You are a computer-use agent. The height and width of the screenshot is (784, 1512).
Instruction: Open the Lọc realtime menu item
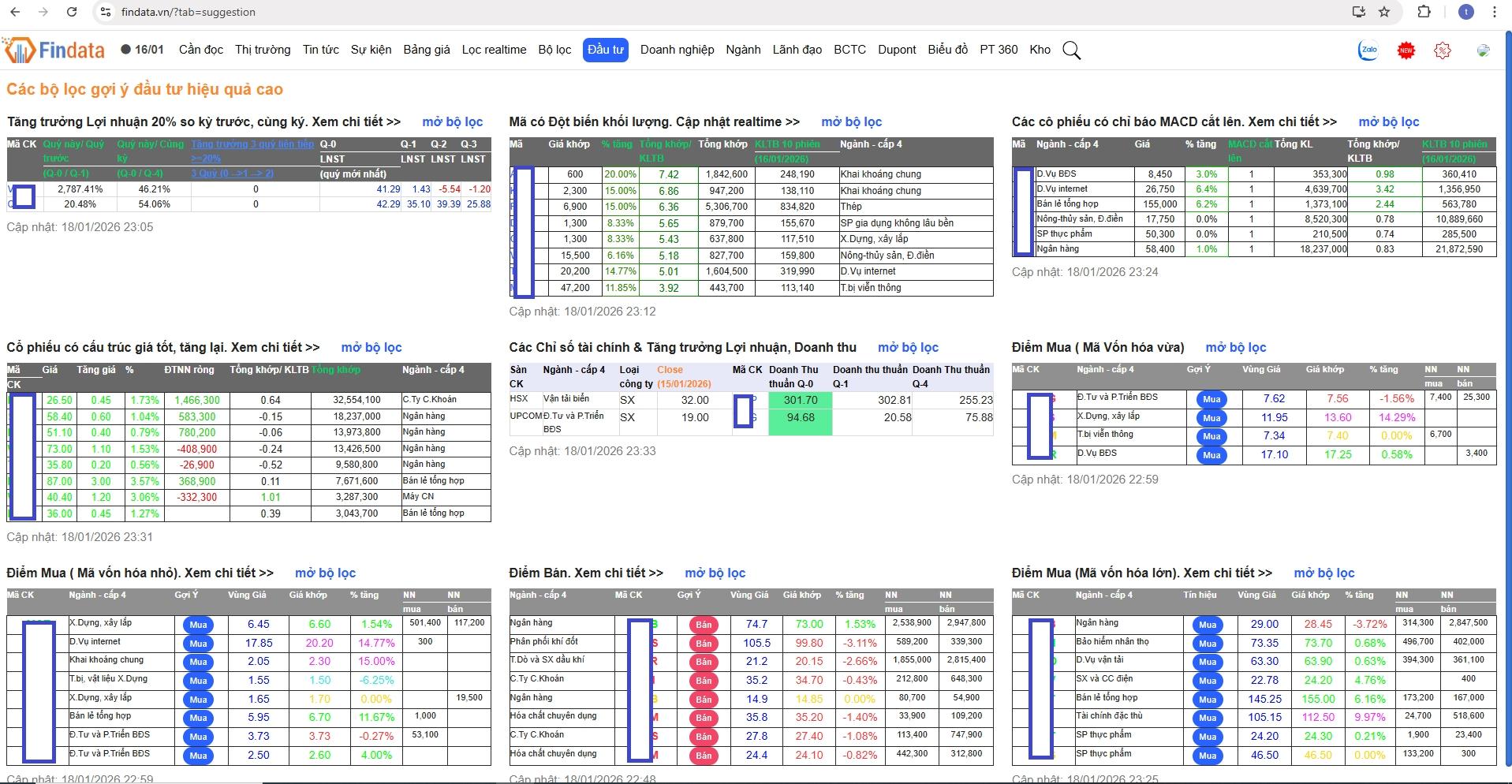tap(494, 50)
